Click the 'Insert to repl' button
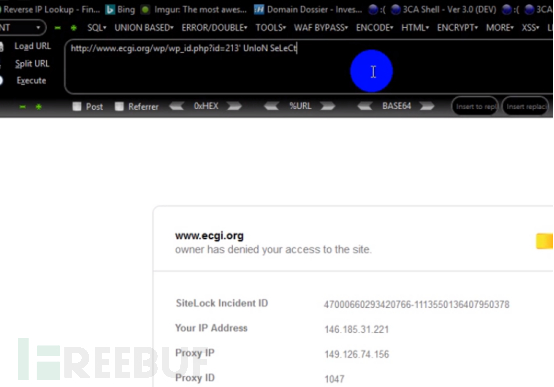This screenshot has height=387, width=554. point(475,106)
